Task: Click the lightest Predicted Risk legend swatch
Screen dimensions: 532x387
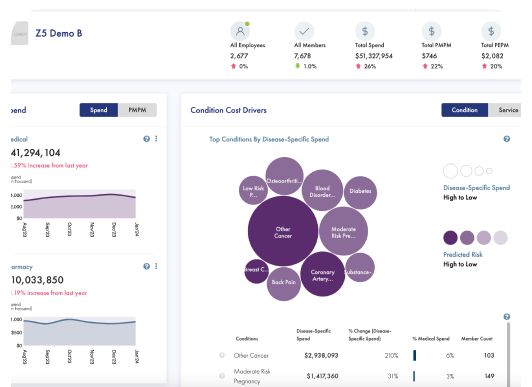Action: coord(500,238)
